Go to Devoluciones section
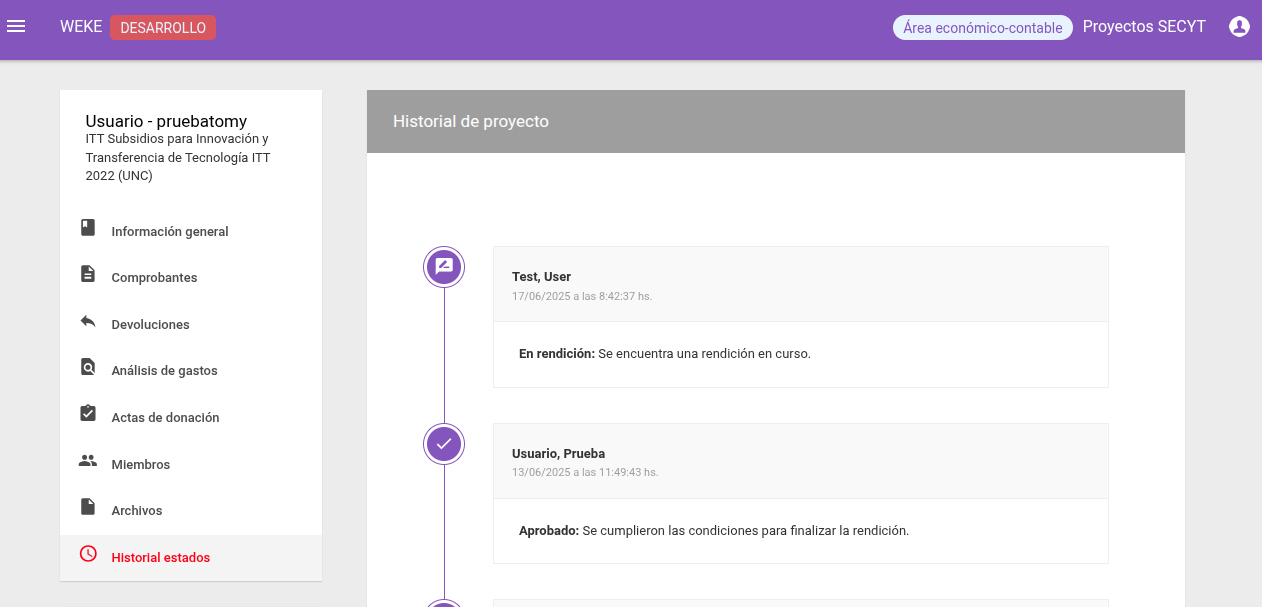Screen dimensions: 1262x607 pyautogui.click(x=191, y=324)
